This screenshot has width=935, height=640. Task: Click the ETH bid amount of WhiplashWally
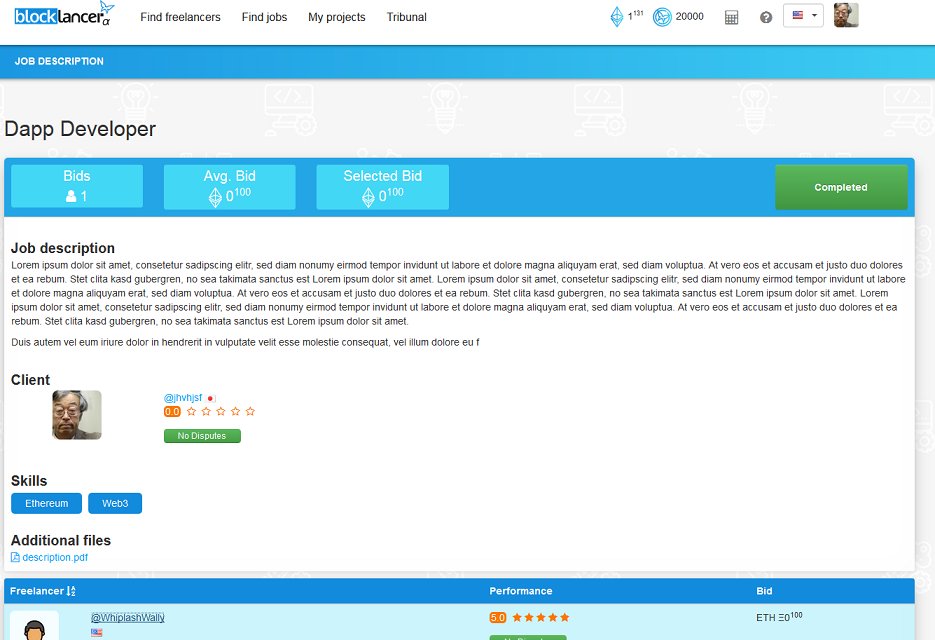(x=779, y=617)
